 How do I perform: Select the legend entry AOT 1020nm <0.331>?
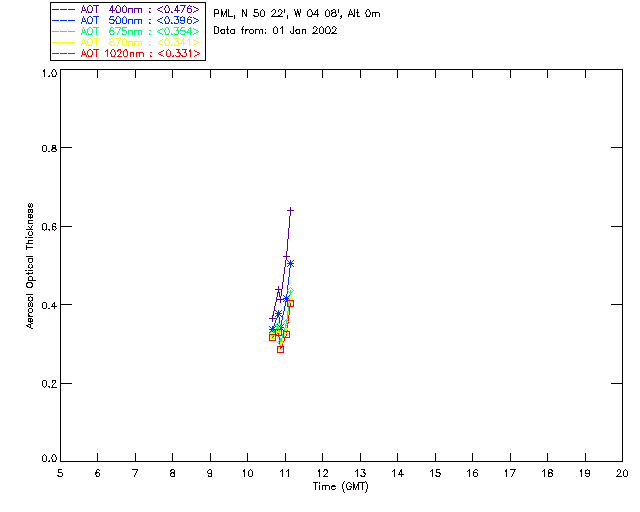(126, 53)
